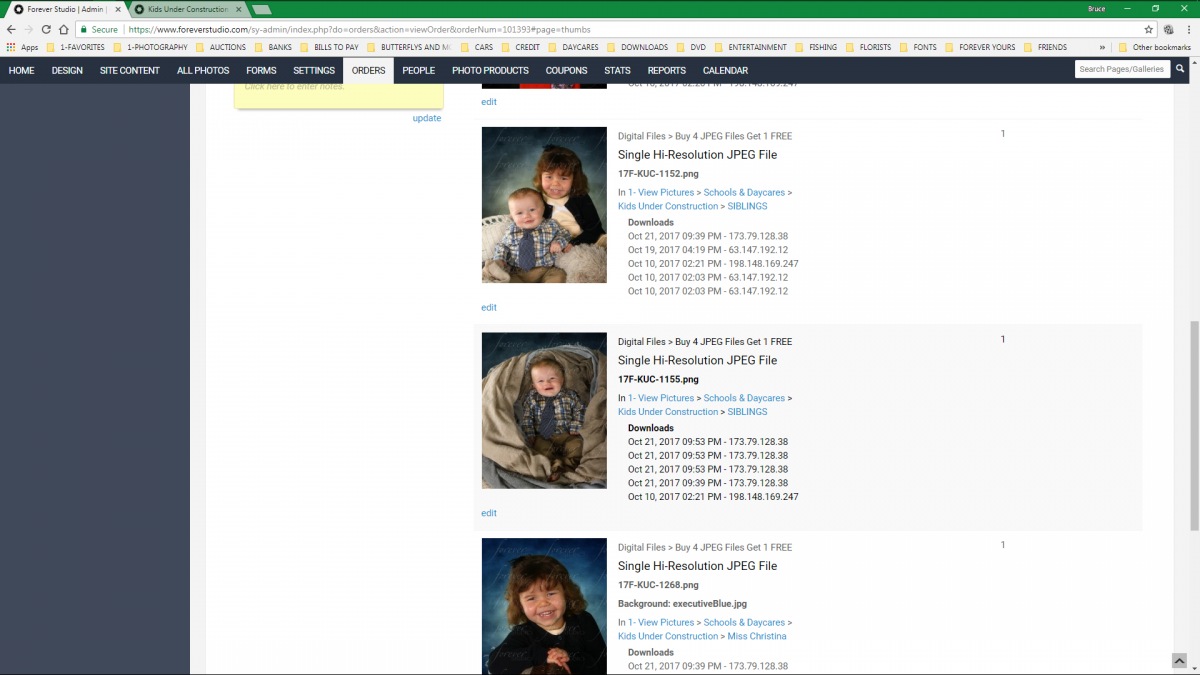1200x675 pixels.
Task: Click the page vertical scrollbar thumb
Action: point(1194,425)
